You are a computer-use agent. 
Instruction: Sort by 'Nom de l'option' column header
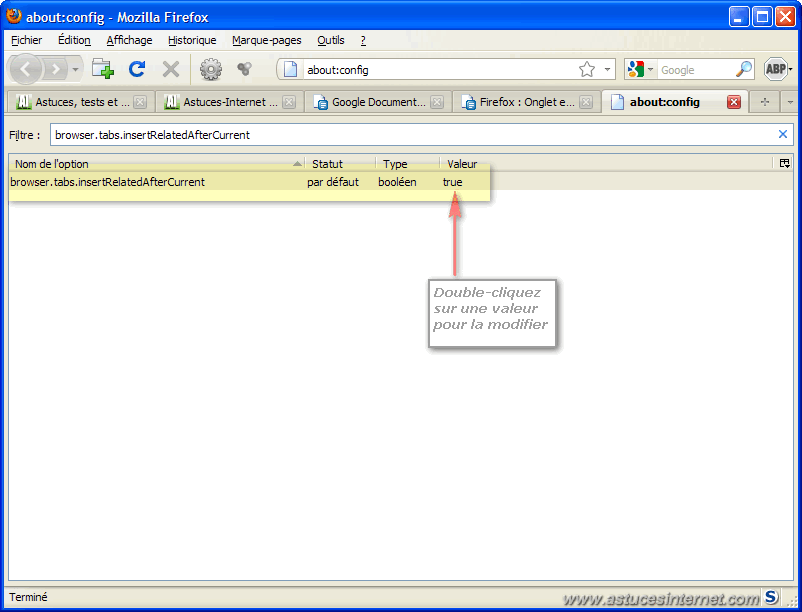click(x=157, y=164)
